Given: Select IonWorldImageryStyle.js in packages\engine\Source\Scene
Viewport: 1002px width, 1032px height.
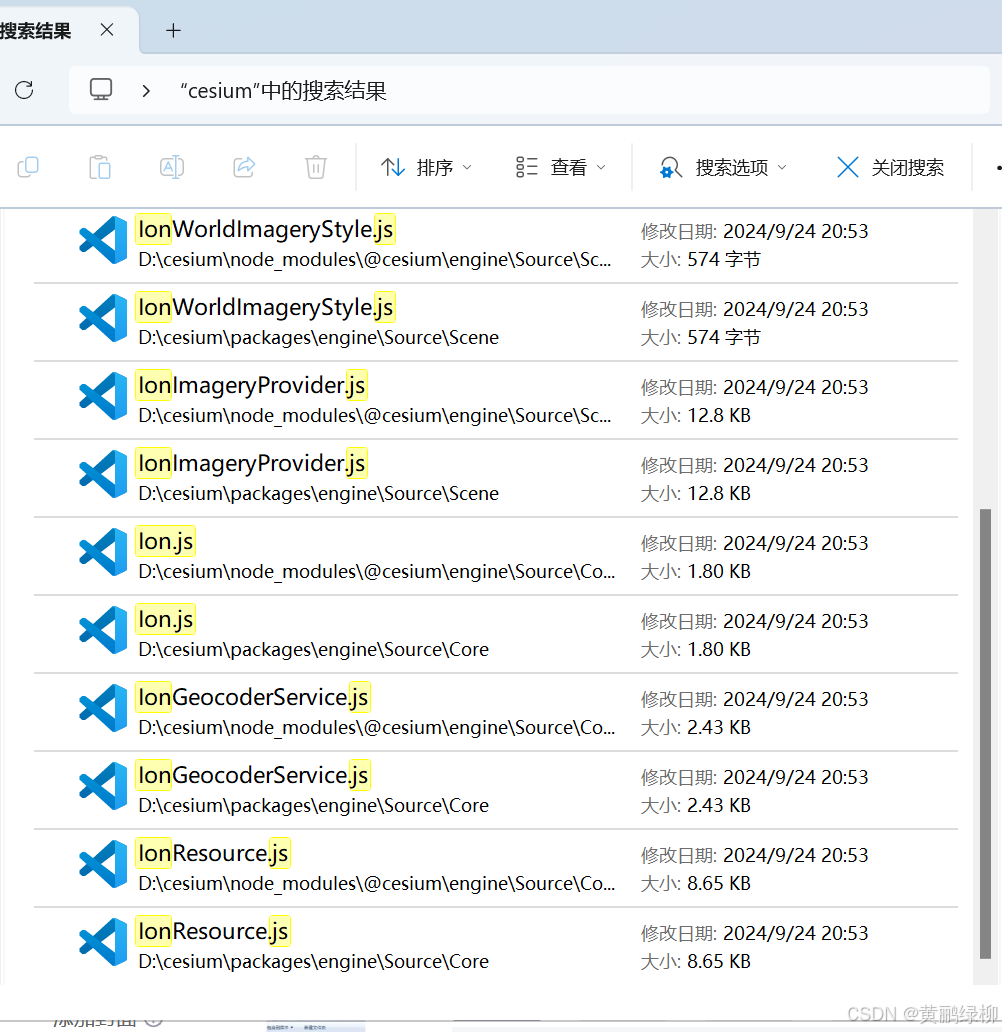Looking at the screenshot, I should coord(495,322).
